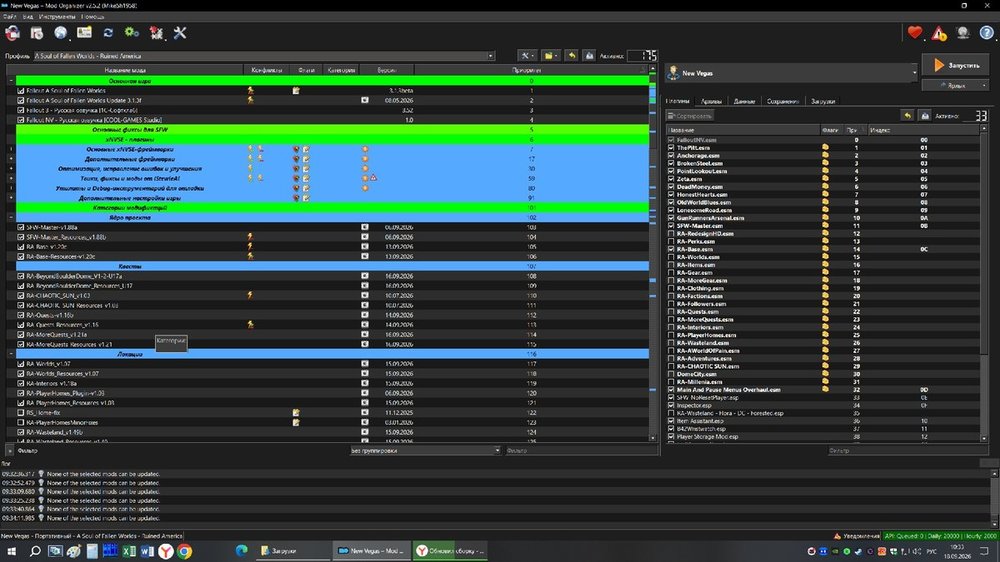The height and width of the screenshot is (562, 1000).
Task: Click restore backup arrow above mod list
Action: [x=571, y=56]
